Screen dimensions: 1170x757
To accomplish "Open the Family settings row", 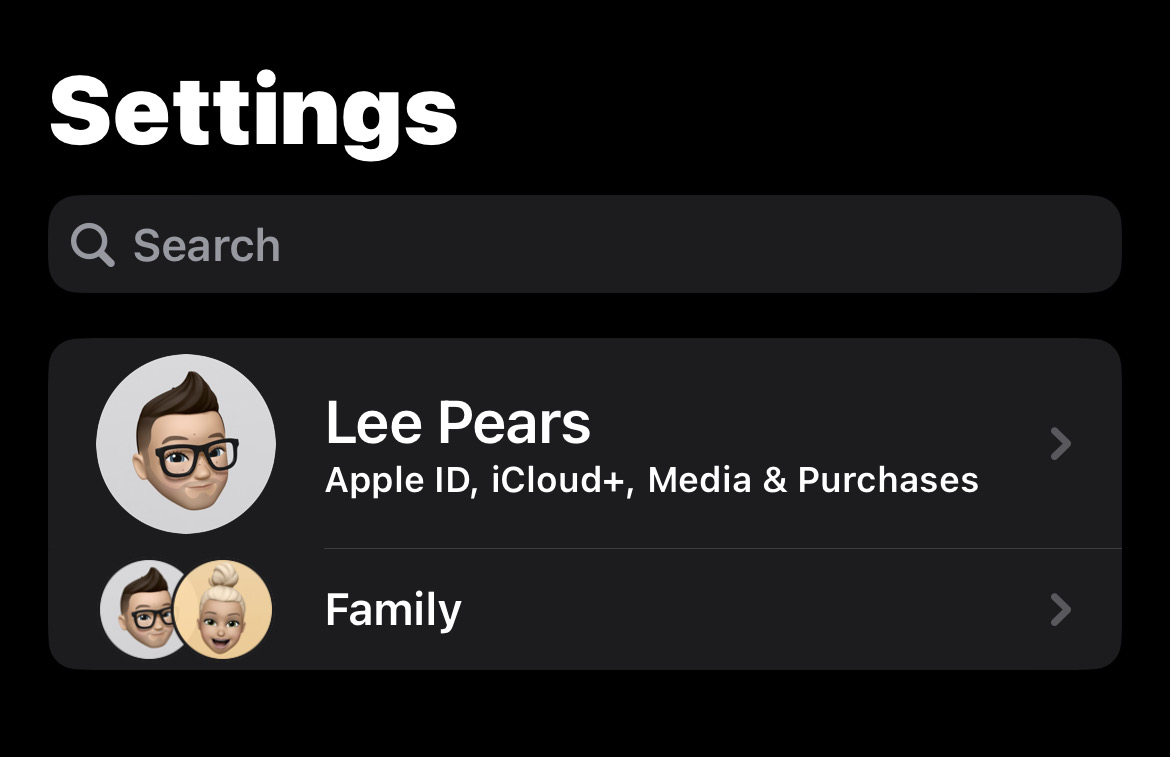I will [585, 609].
